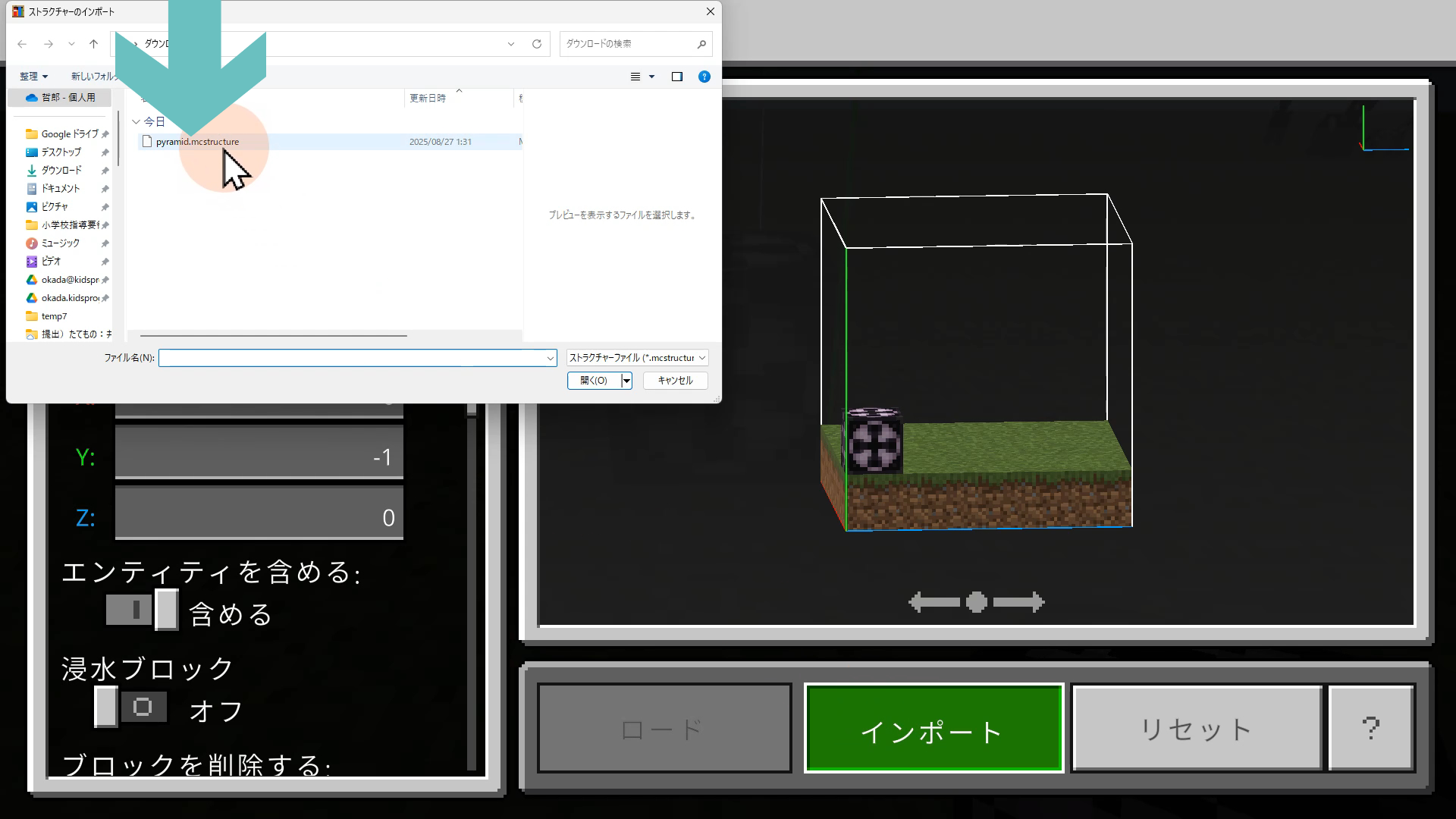Image resolution: width=1456 pixels, height=819 pixels.
Task: Toggle the エンティティを含める switch
Action: [142, 610]
